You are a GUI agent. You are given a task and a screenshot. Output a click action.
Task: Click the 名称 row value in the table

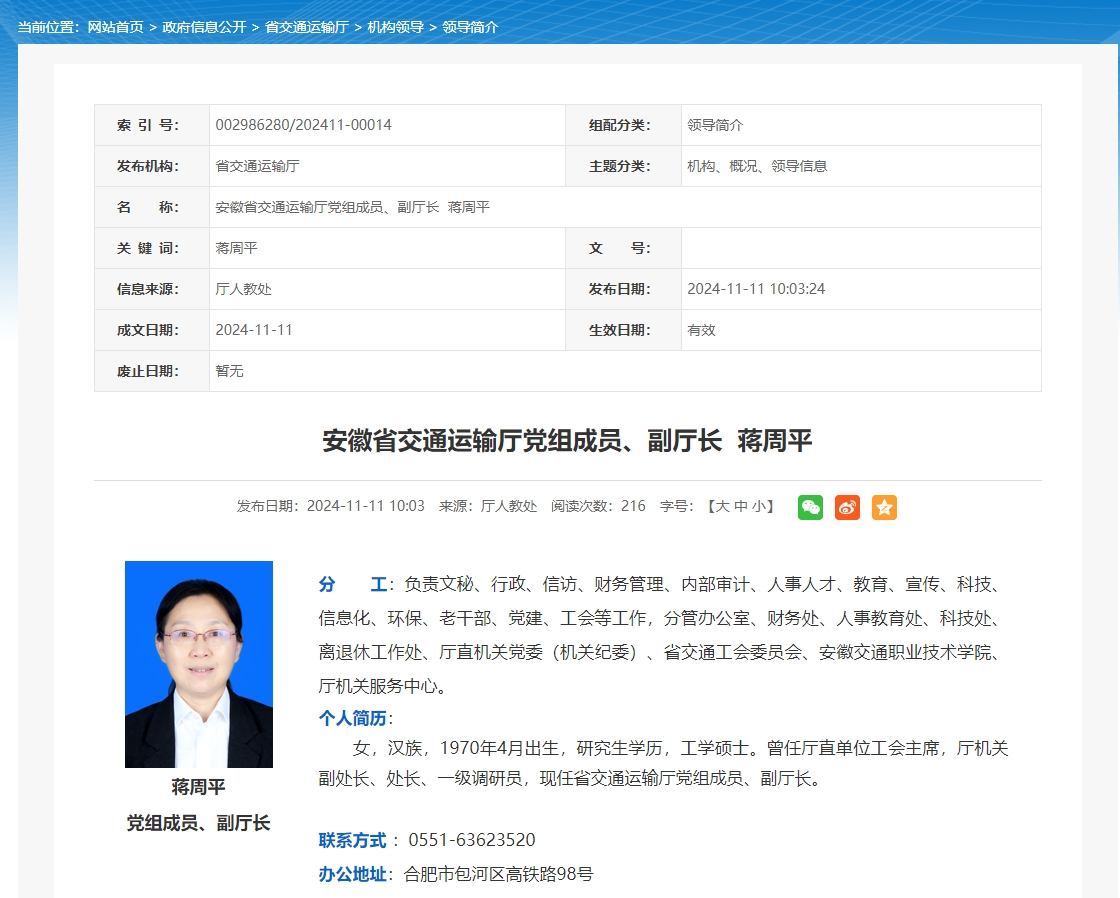352,207
